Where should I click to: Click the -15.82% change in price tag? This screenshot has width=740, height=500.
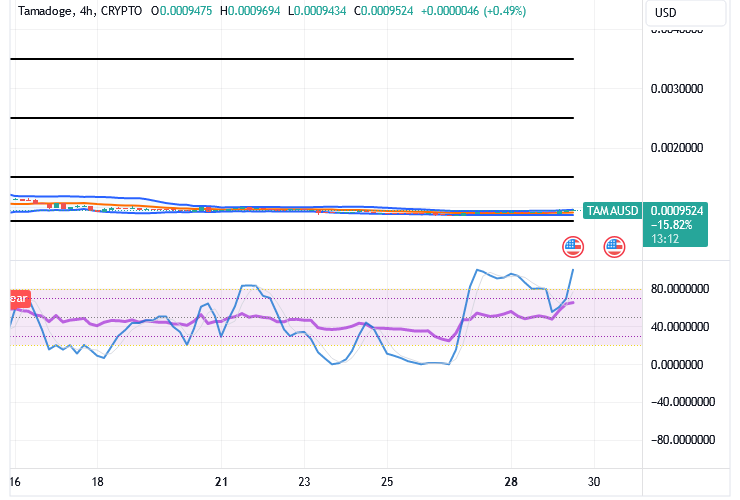[x=671, y=225]
